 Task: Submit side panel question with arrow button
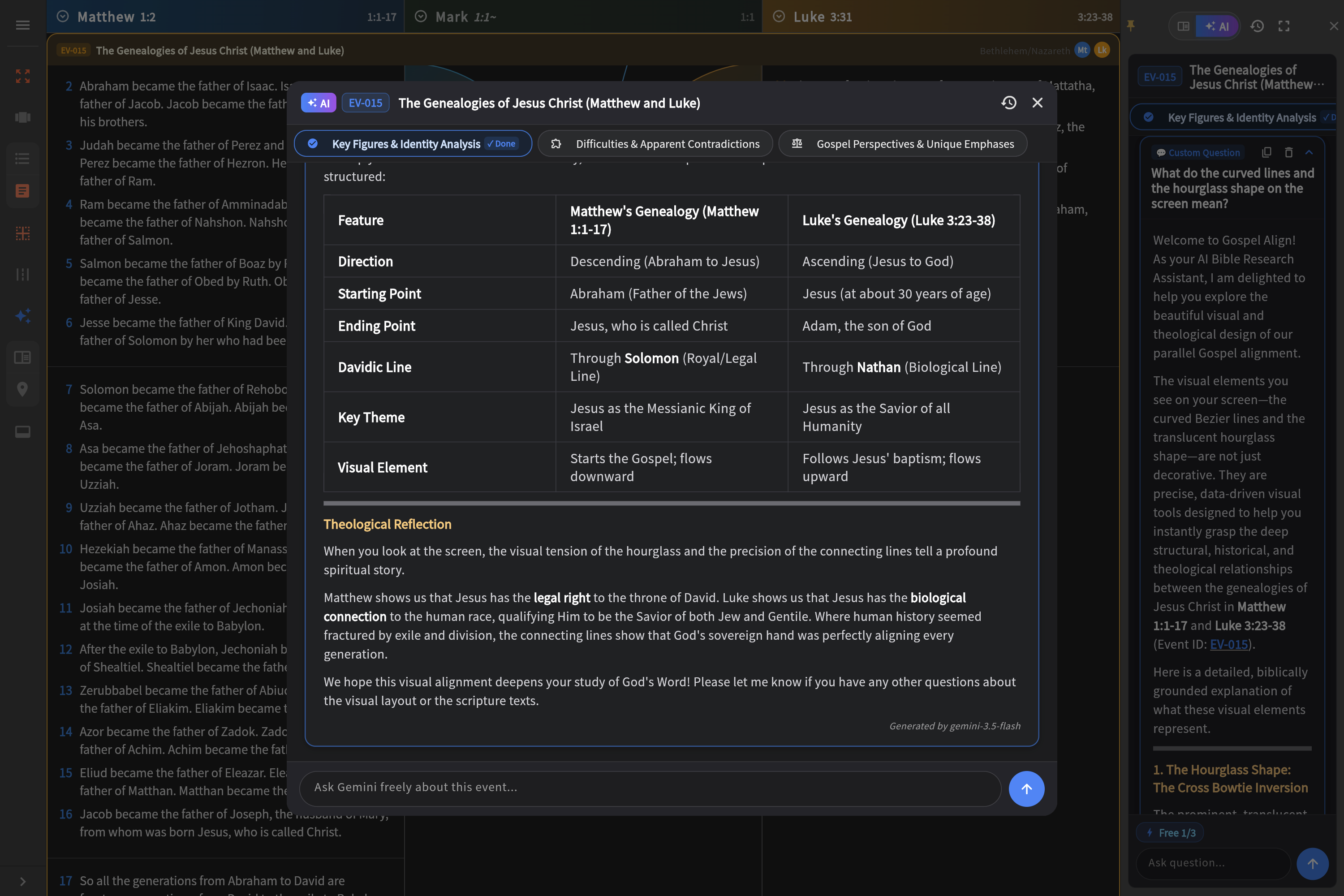[x=1313, y=863]
